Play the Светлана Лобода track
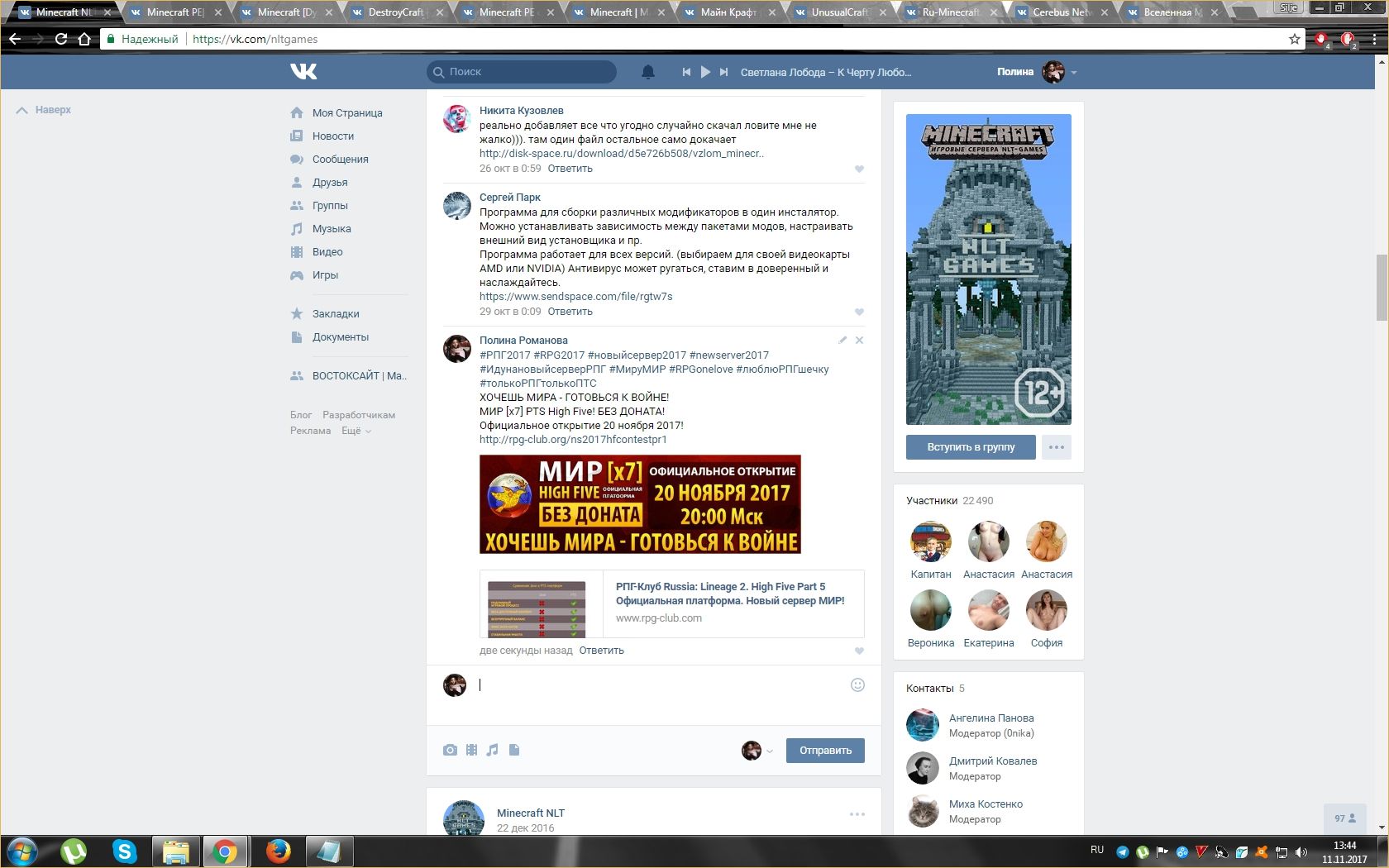 [x=705, y=72]
